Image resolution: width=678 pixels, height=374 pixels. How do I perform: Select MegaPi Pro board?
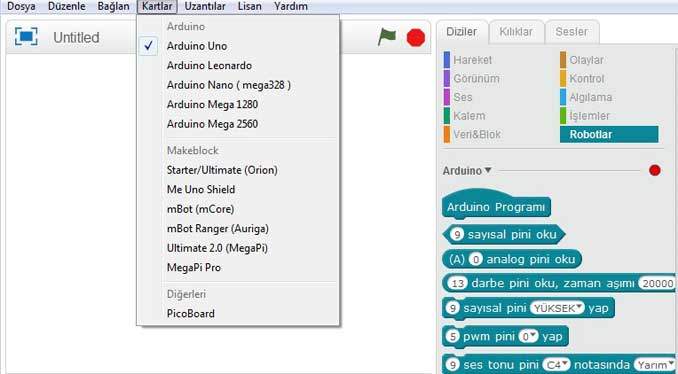[238, 268]
